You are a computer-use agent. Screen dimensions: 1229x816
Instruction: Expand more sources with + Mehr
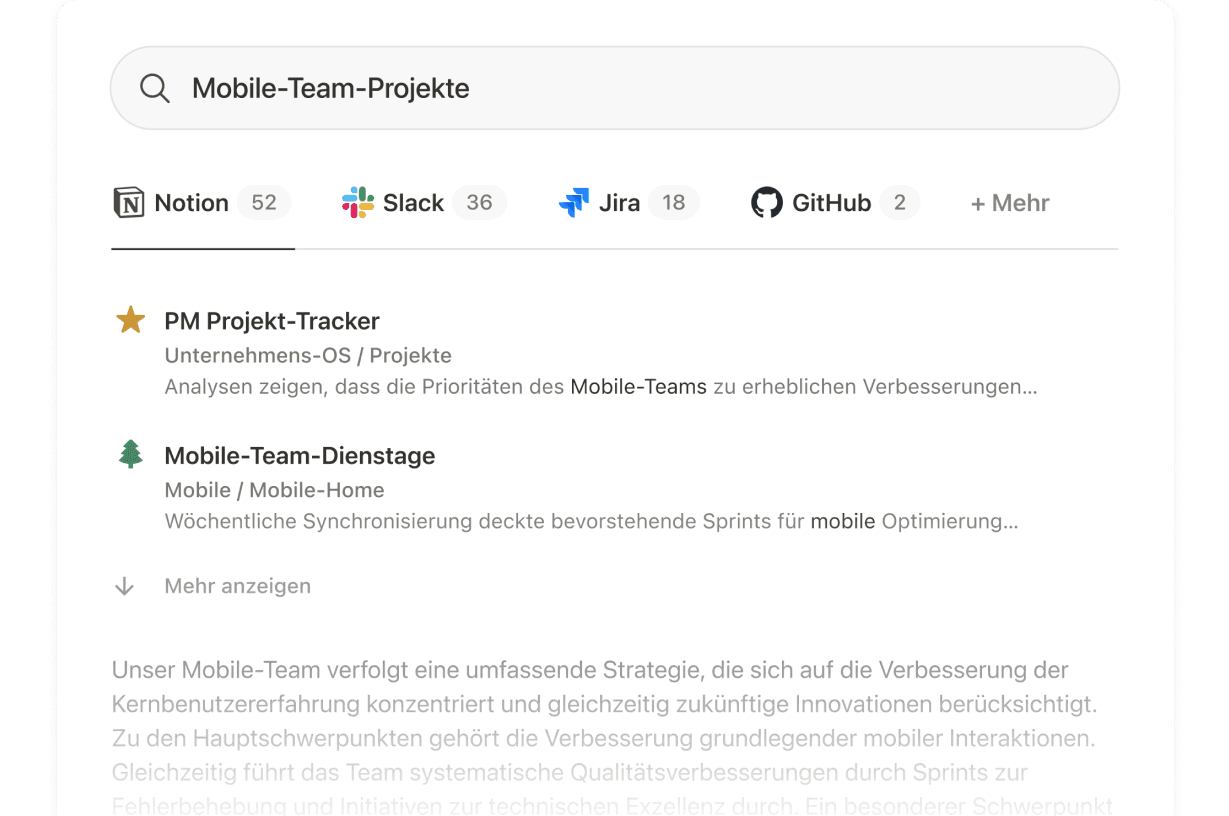coord(1010,203)
